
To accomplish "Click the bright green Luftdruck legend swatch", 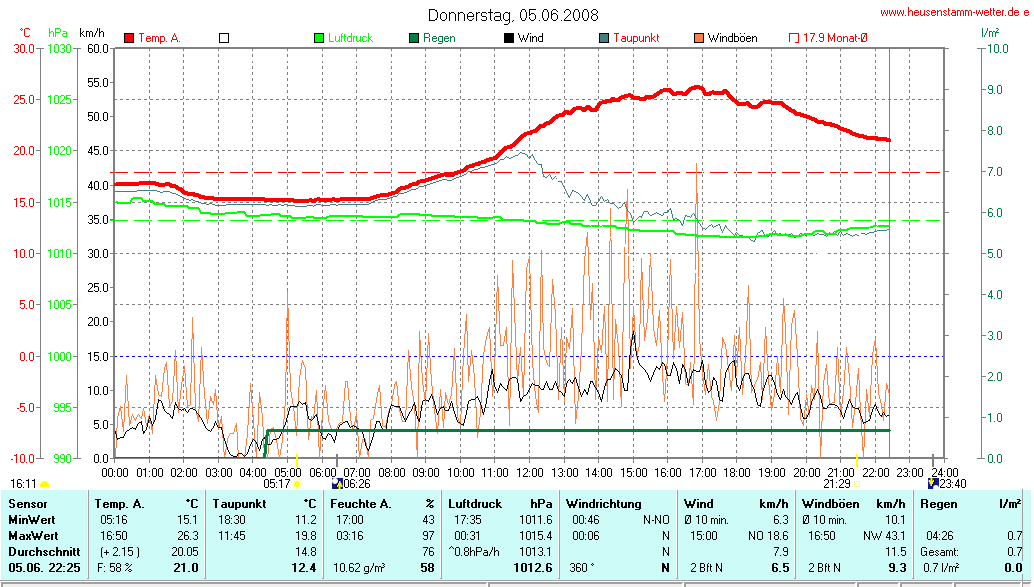I will click(x=319, y=38).
